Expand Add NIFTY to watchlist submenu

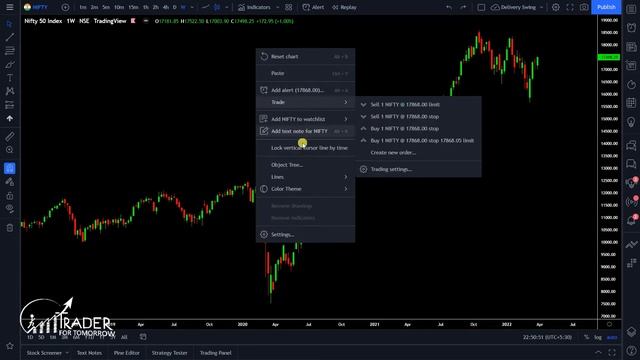click(305, 119)
